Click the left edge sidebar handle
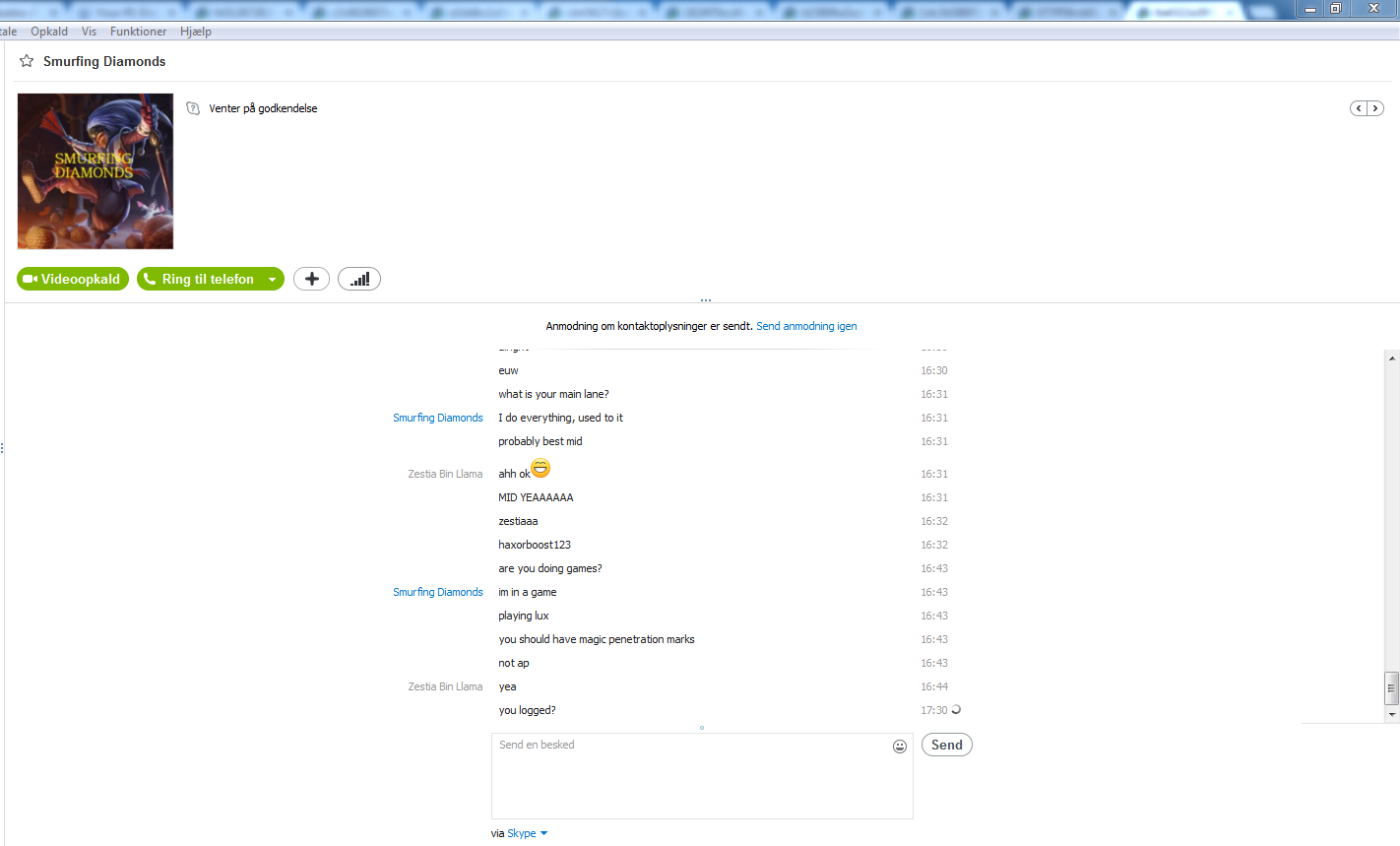The height and width of the screenshot is (846, 1400). pyautogui.click(x=2, y=448)
